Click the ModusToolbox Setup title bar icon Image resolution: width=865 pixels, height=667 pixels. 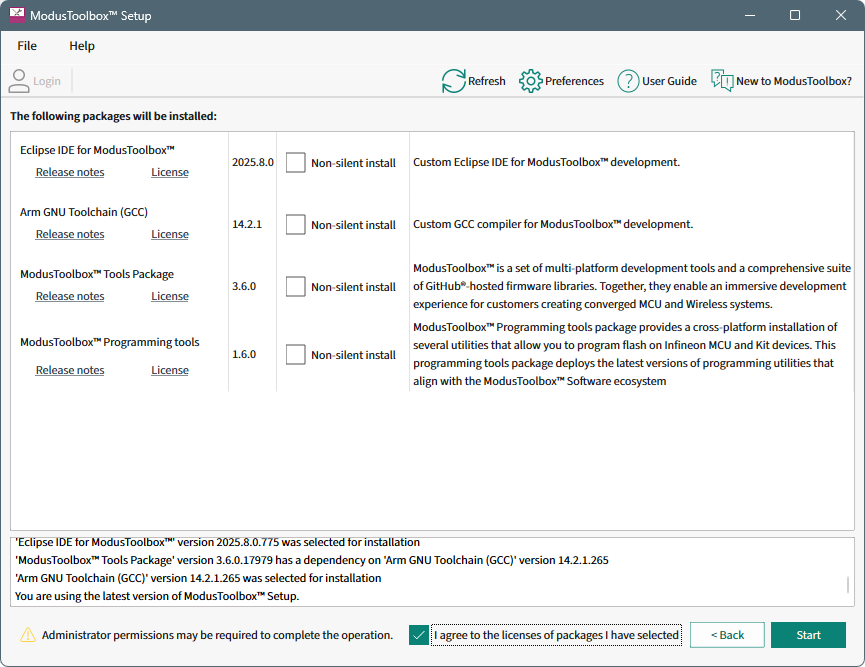17,16
